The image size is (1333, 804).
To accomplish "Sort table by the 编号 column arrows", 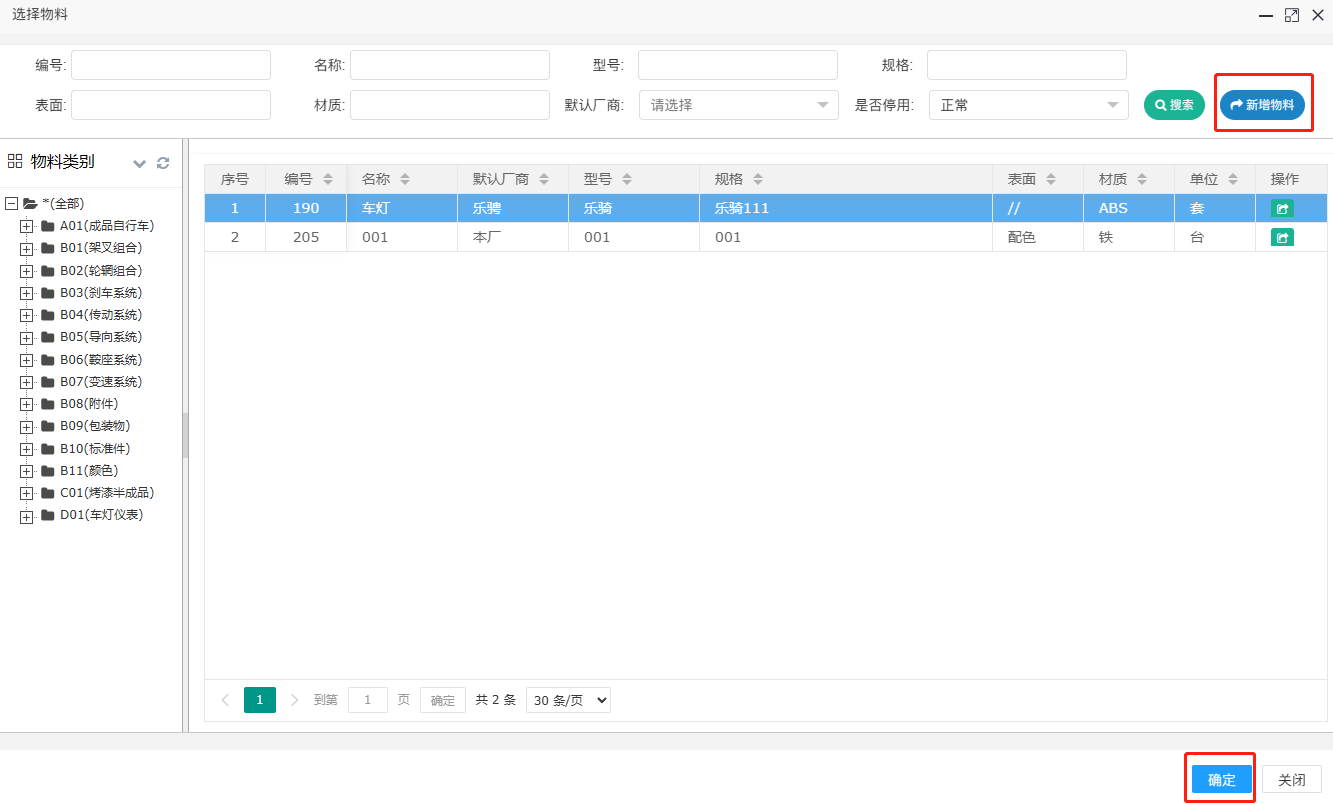I will [328, 180].
